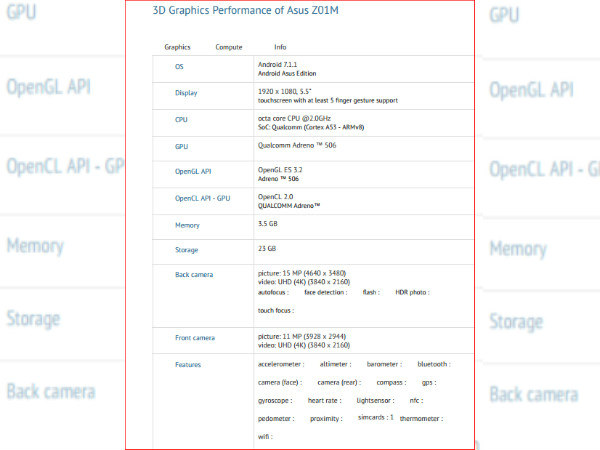Click the '3.5 GB' memory value

(267, 223)
